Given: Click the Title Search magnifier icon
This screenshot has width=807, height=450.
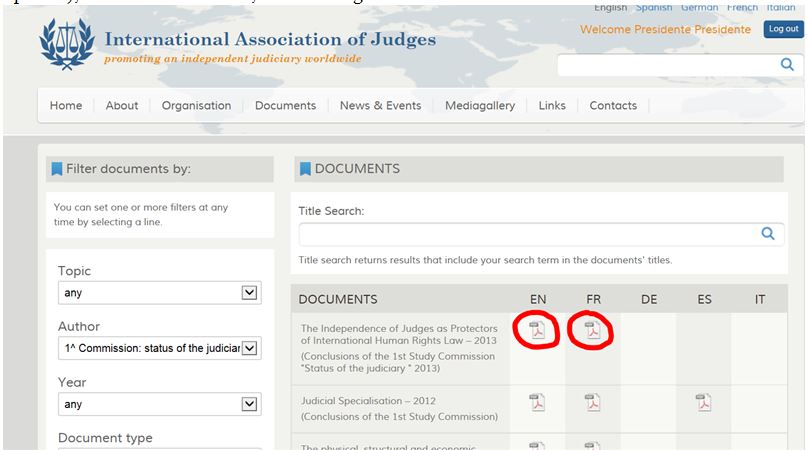Looking at the screenshot, I should coord(768,234).
